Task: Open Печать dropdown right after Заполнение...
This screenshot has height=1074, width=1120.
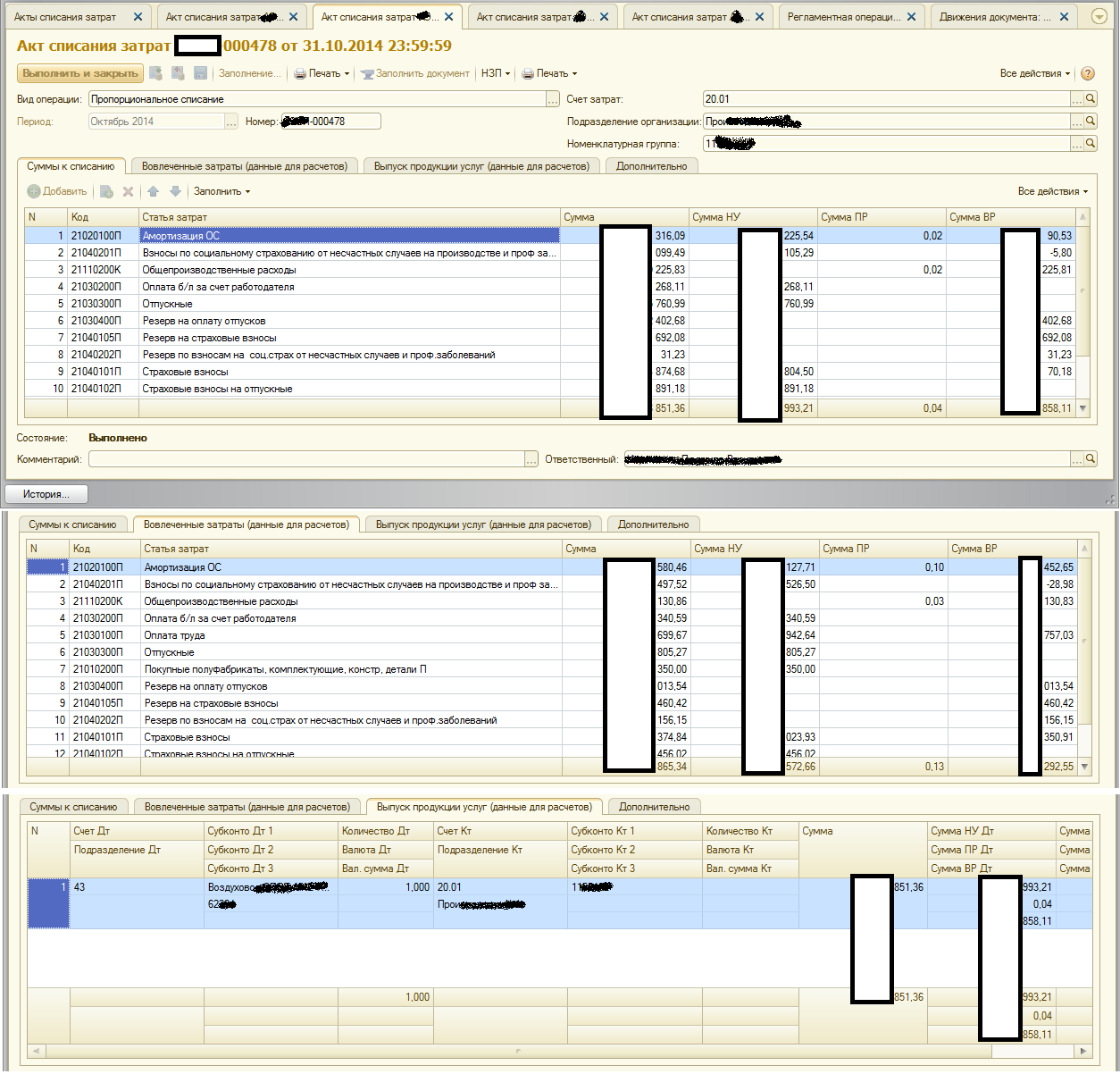Action: pyautogui.click(x=322, y=74)
